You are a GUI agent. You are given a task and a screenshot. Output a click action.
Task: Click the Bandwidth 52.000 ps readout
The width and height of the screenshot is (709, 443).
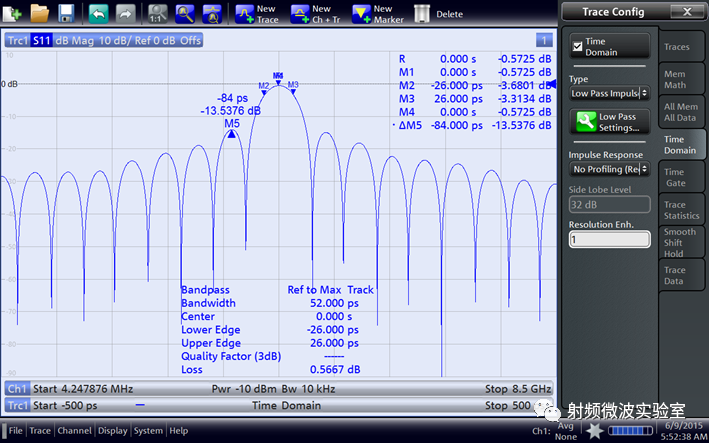point(270,303)
